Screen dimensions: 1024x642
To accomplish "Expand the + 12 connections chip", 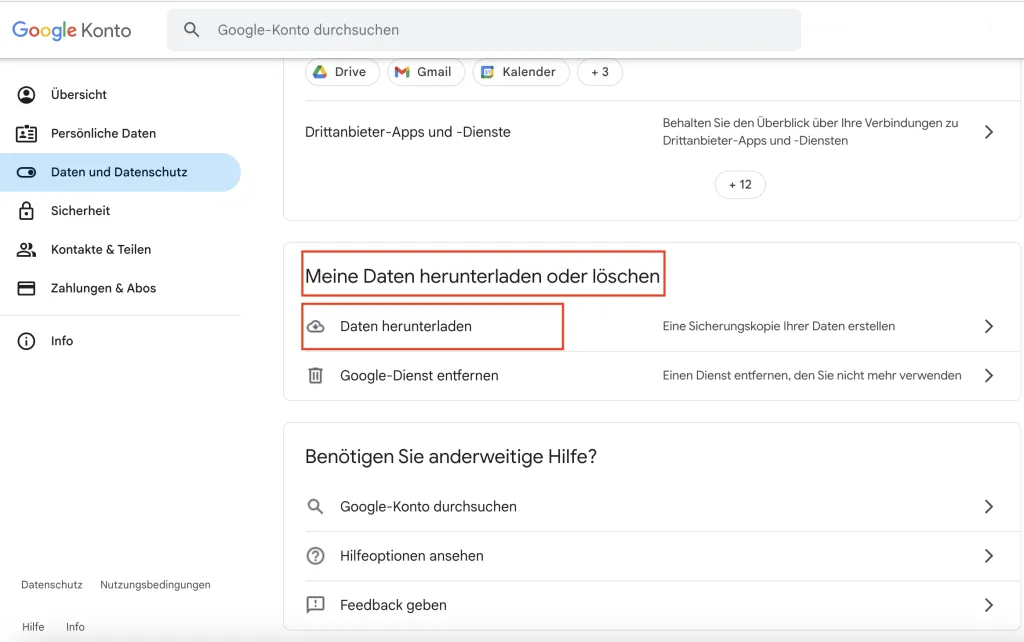I will (740, 184).
